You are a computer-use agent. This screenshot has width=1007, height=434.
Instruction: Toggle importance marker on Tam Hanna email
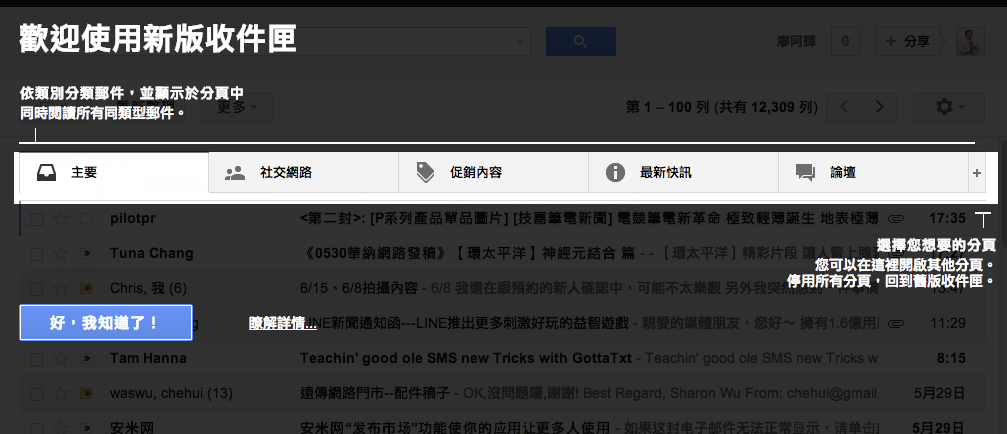point(86,358)
